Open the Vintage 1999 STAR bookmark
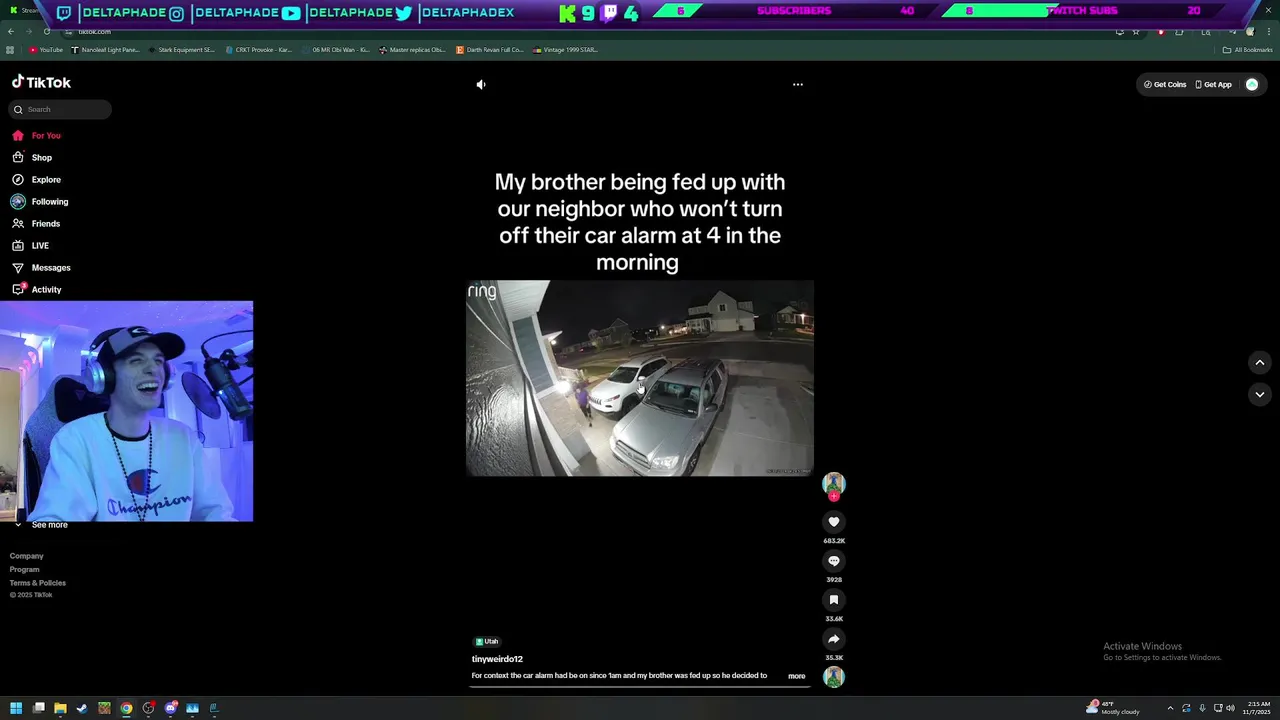Screen dimensions: 1280x720 pos(566,50)
